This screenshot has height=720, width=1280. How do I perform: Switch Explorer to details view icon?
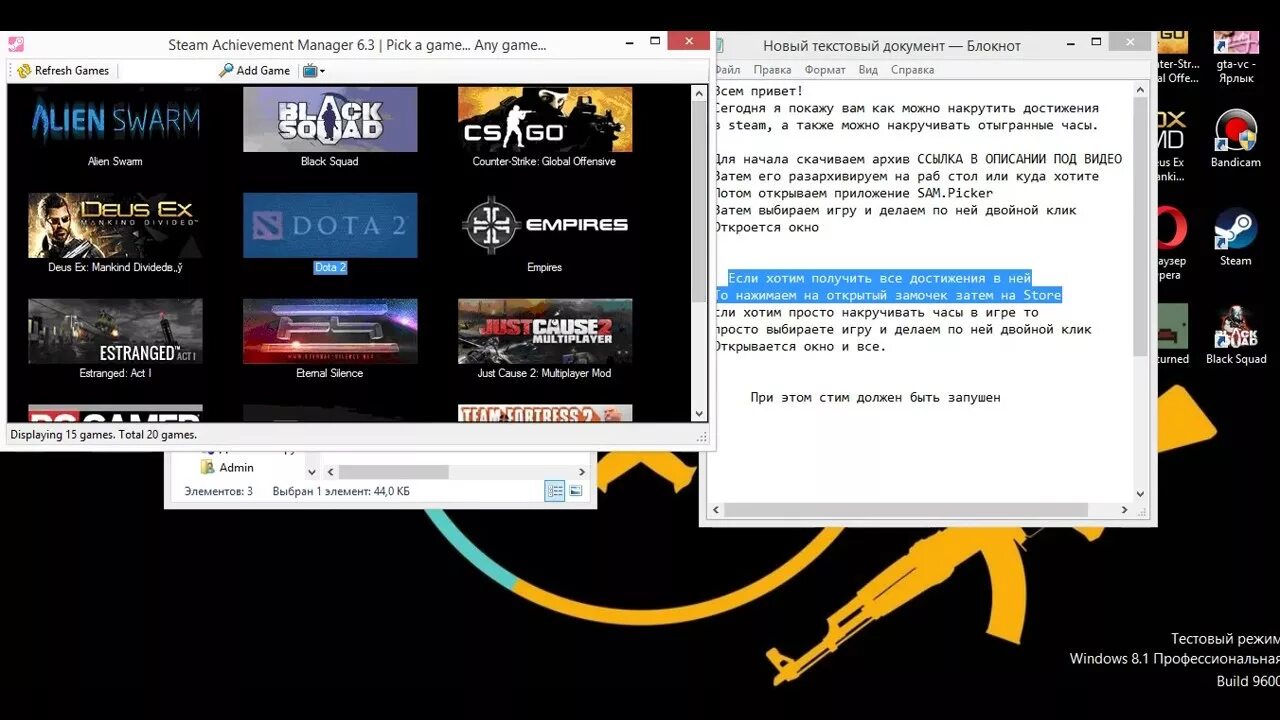pyautogui.click(x=554, y=491)
